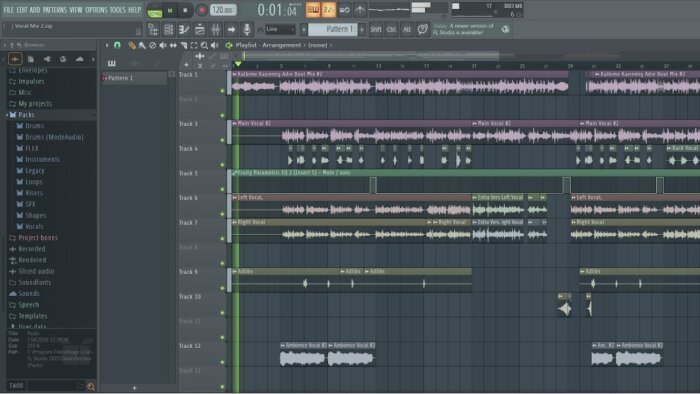Toggle Song/Pattern mode button

[154, 10]
